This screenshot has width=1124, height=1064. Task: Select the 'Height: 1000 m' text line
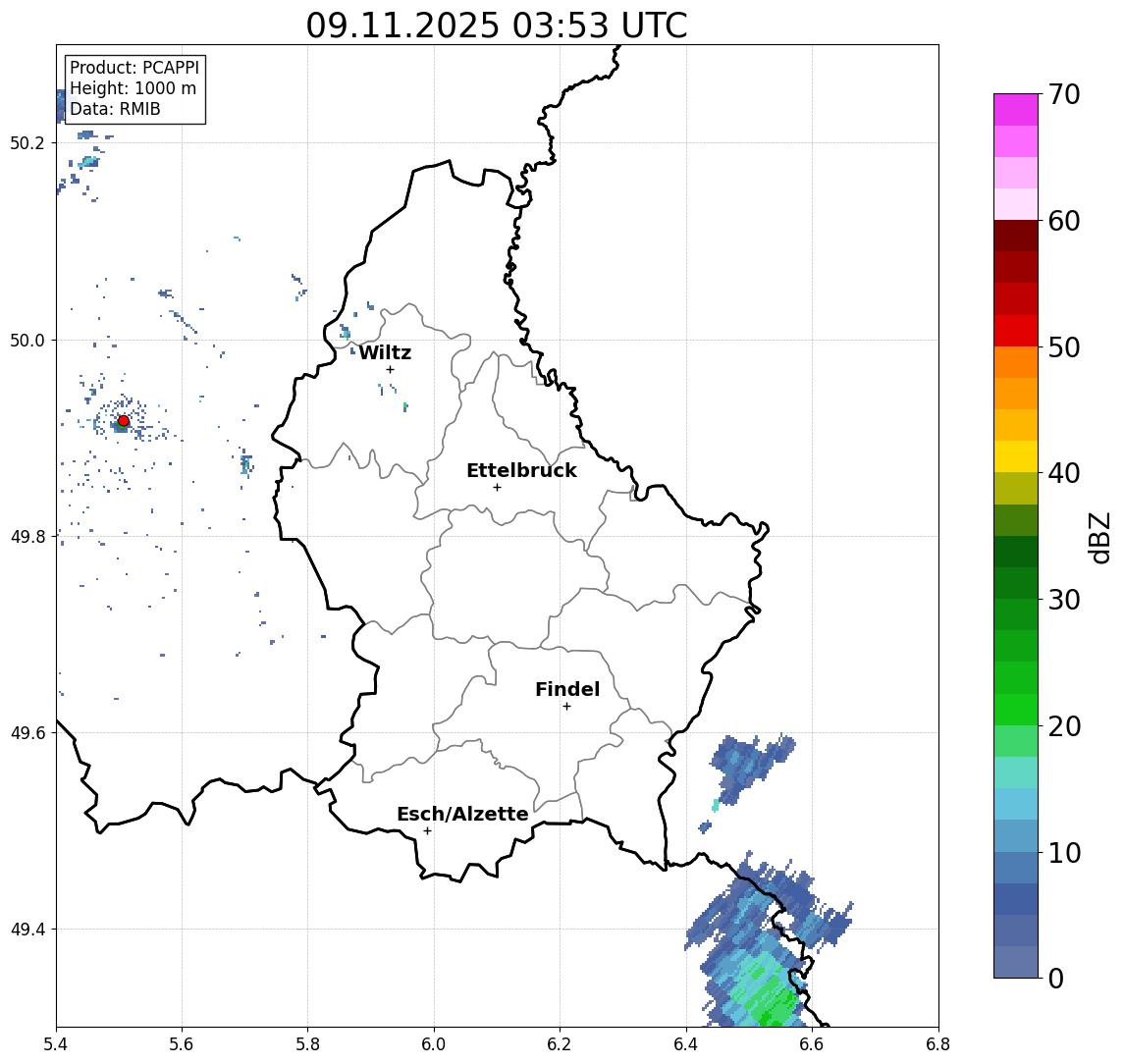click(133, 88)
